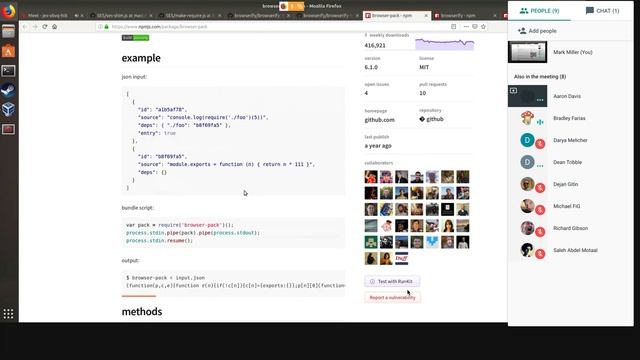Launch Steam from the dock
Image resolution: width=640 pixels, height=360 pixels.
(x=8, y=90)
